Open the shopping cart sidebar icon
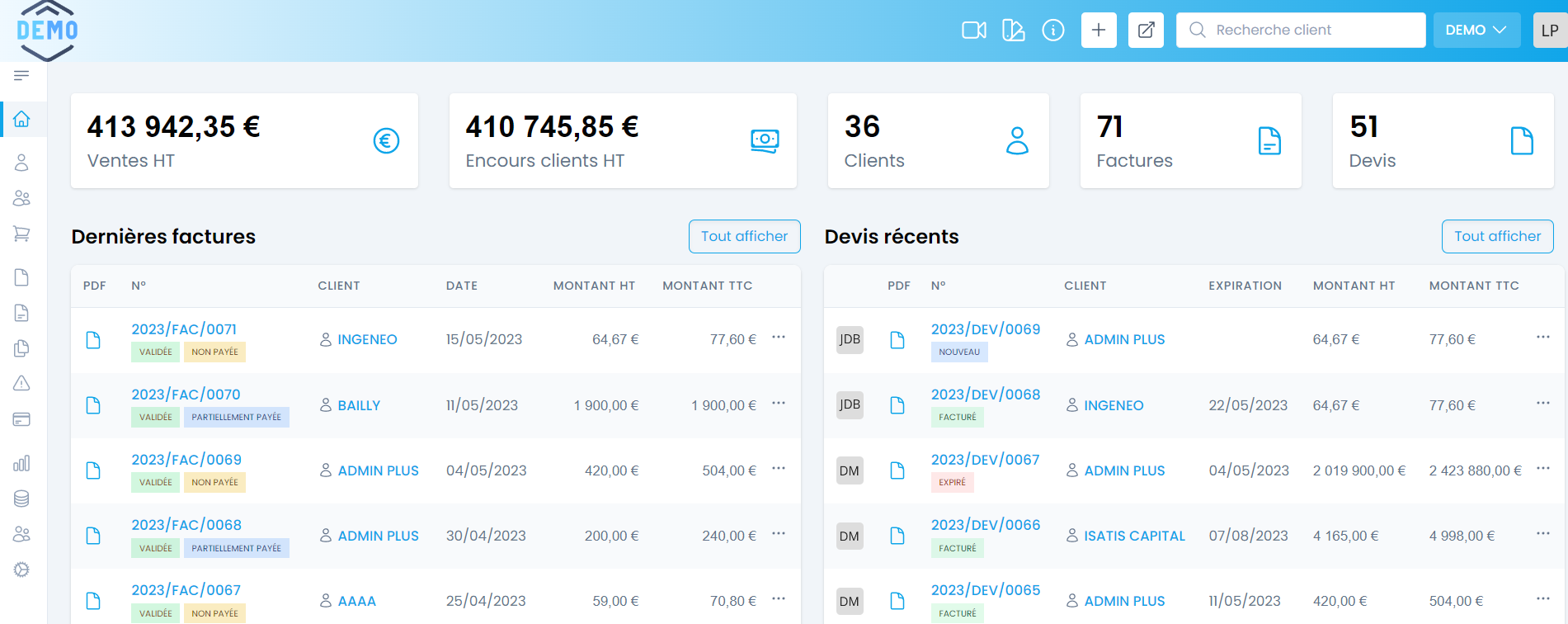 21,234
